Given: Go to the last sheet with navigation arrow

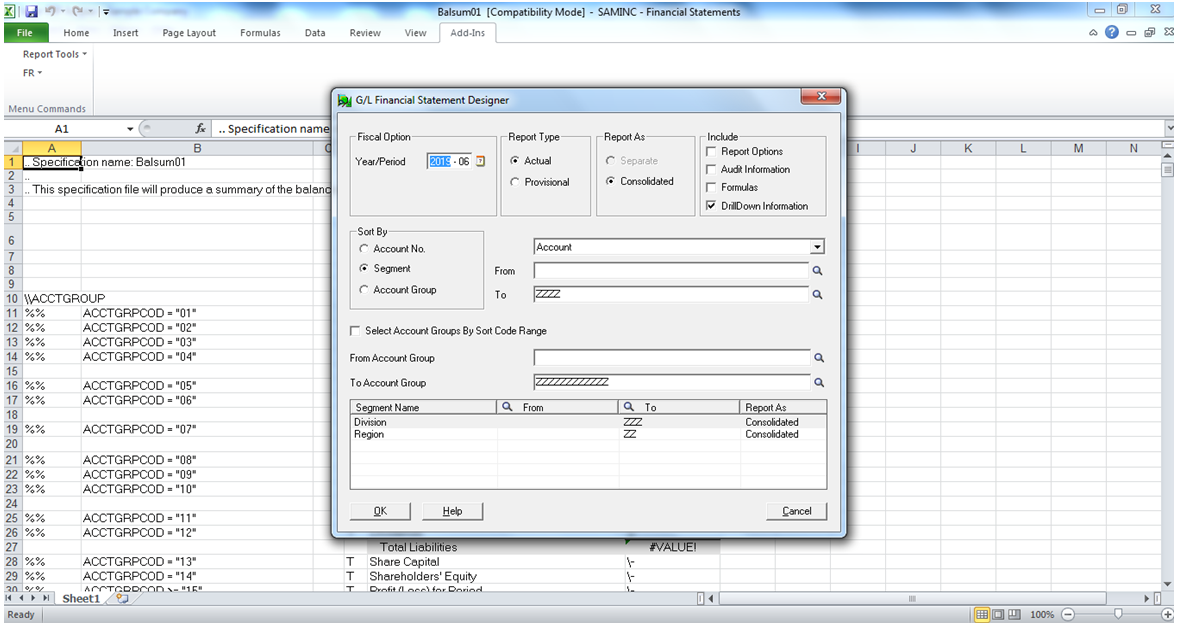Looking at the screenshot, I should point(47,598).
